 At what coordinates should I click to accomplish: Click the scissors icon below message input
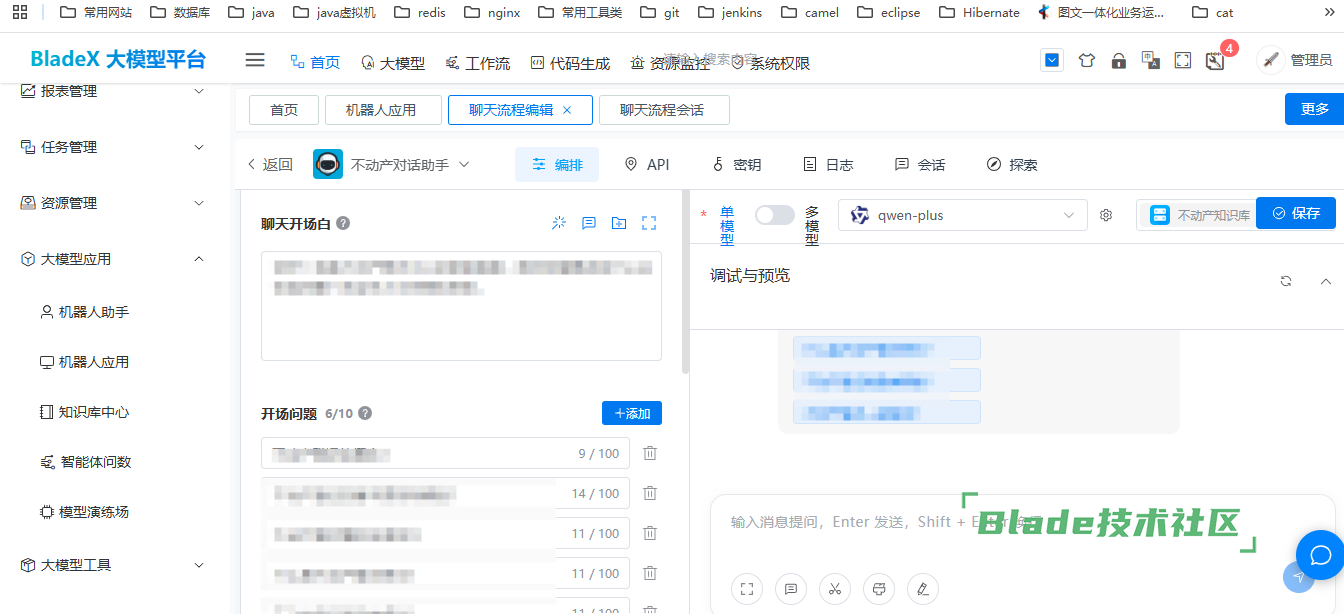pyautogui.click(x=834, y=588)
